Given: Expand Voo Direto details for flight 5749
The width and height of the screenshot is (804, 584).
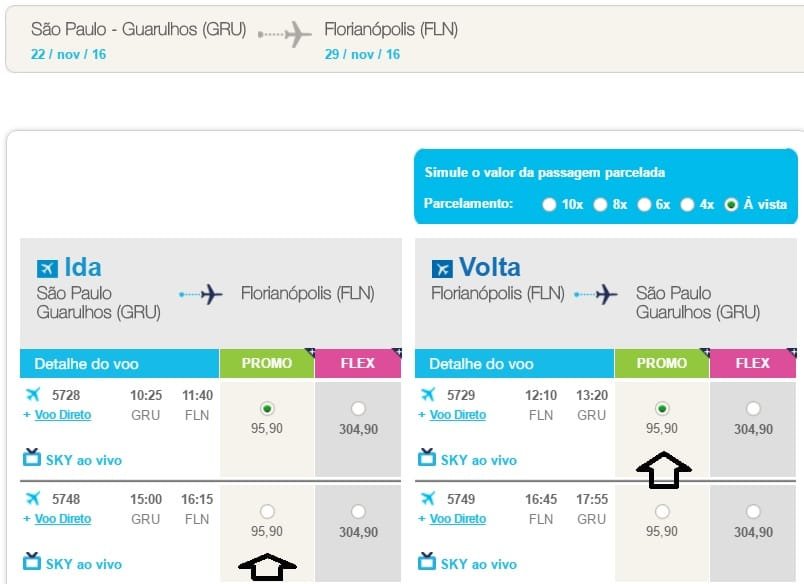Looking at the screenshot, I should pos(457,519).
